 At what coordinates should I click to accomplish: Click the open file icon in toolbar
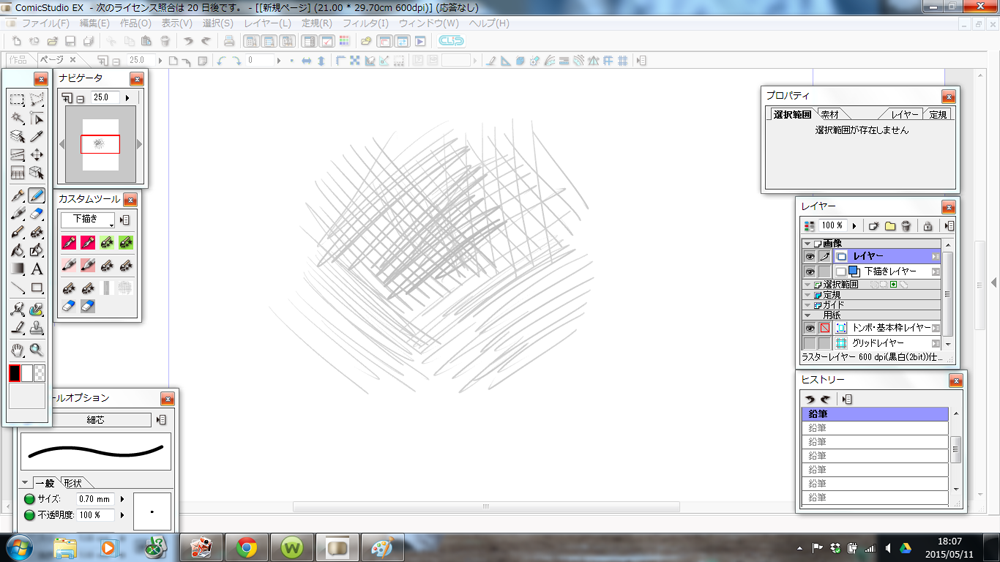point(52,41)
